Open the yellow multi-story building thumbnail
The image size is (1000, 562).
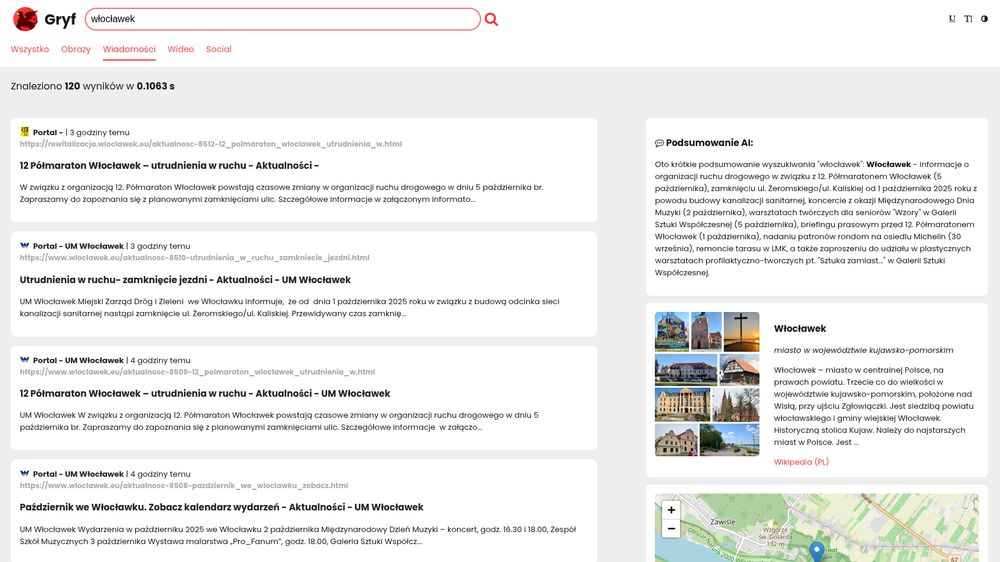682,404
